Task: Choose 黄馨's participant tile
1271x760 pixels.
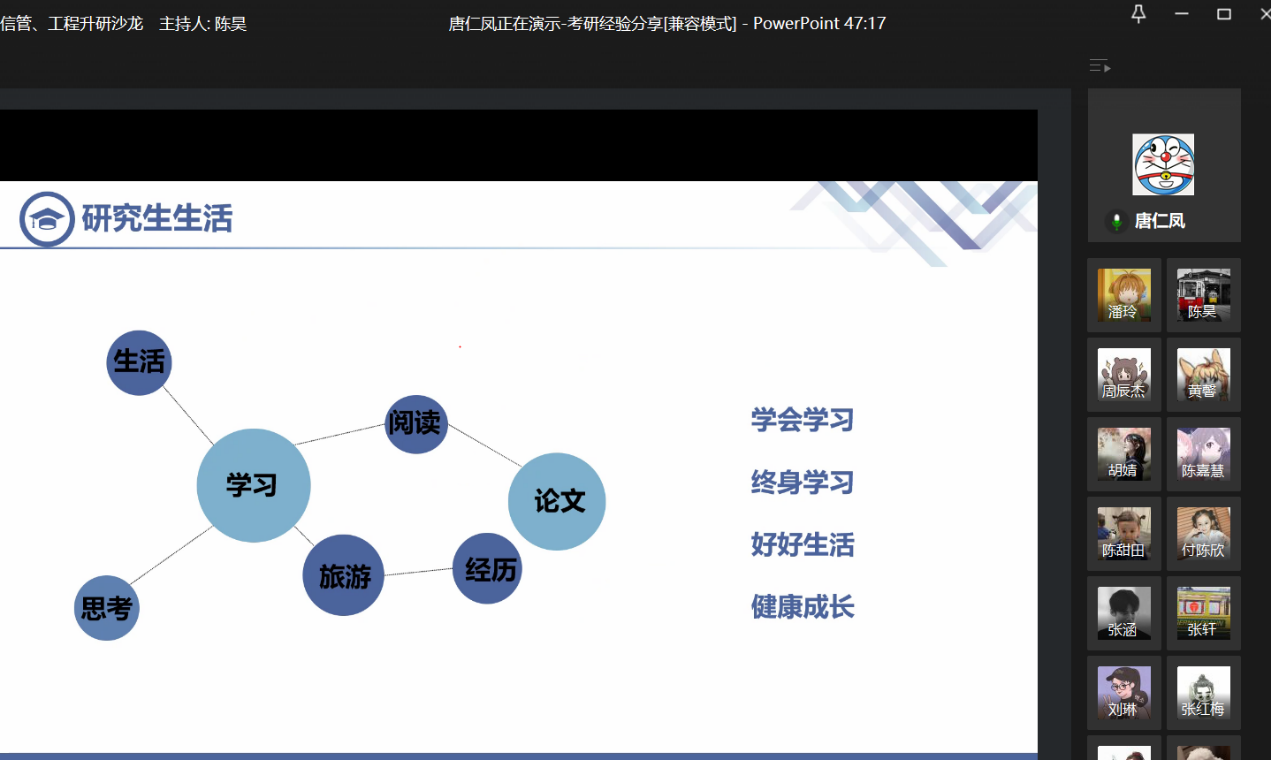Action: pyautogui.click(x=1203, y=374)
